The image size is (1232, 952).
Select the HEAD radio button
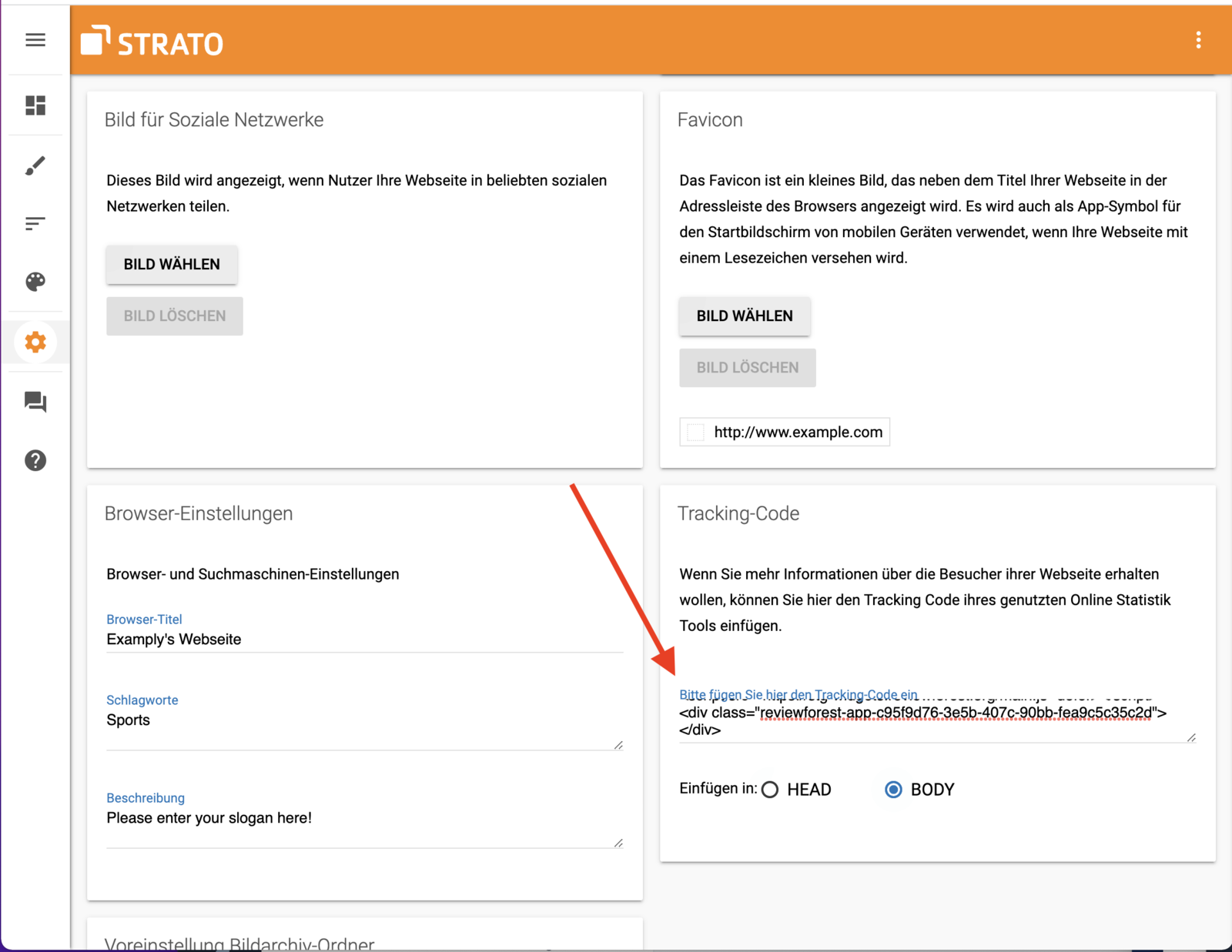pyautogui.click(x=770, y=790)
